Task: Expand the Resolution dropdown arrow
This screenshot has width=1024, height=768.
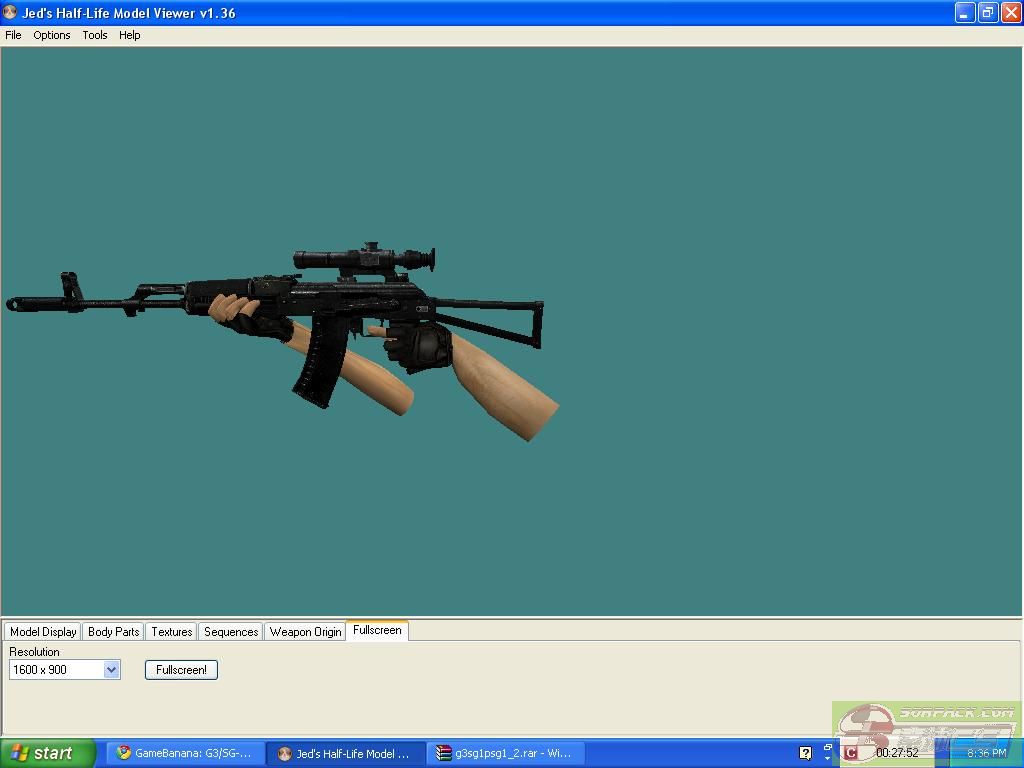Action: tap(112, 669)
